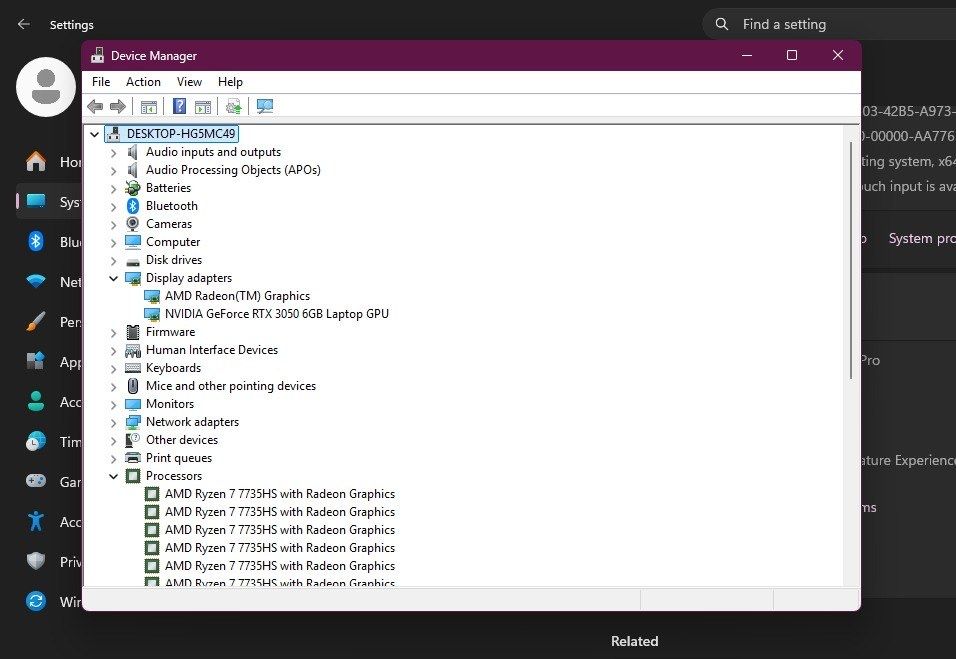The width and height of the screenshot is (956, 659).
Task: Click the Show/Hide Console Tree toolbar icon
Action: pos(149,107)
